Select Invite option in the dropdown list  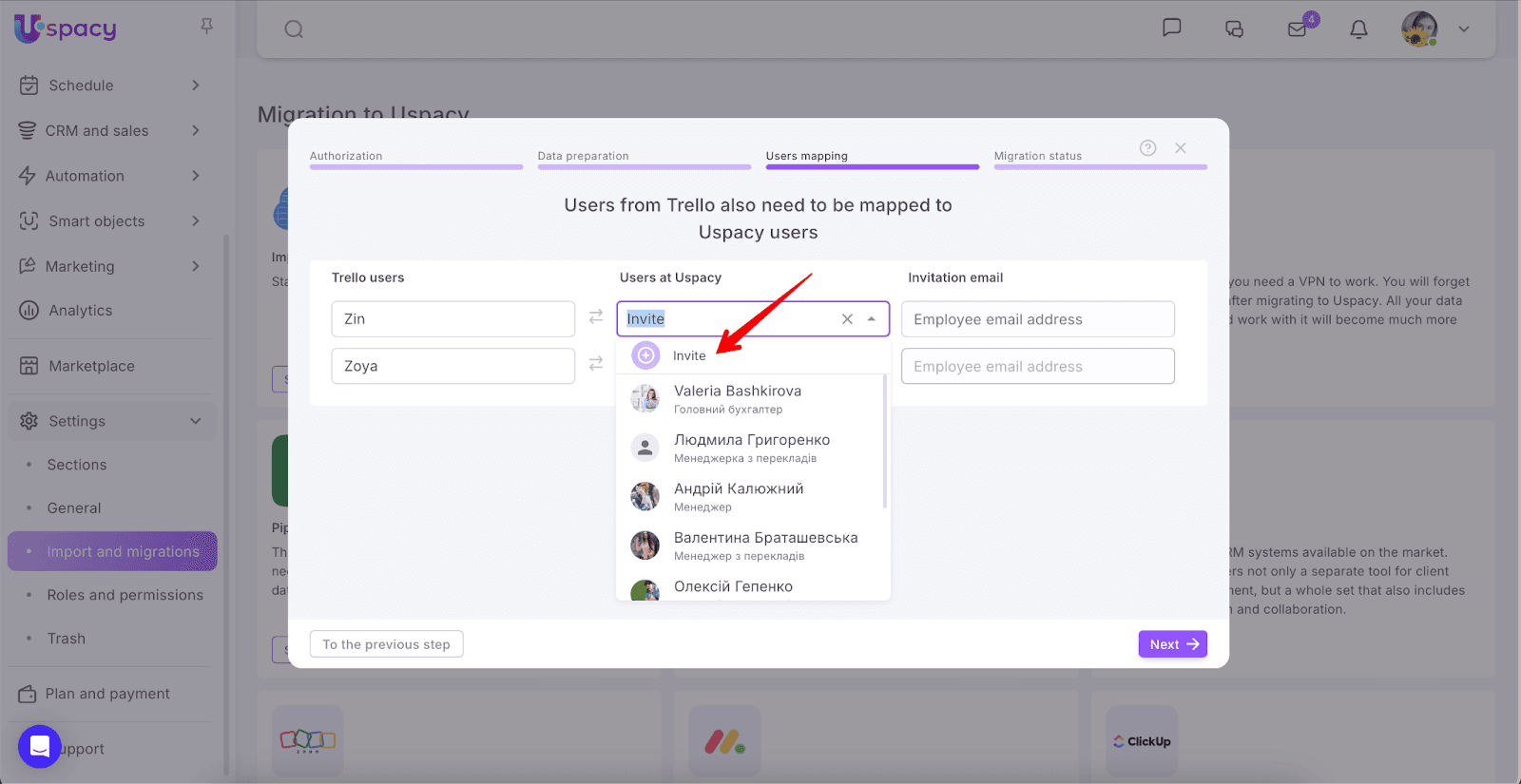[x=689, y=355]
